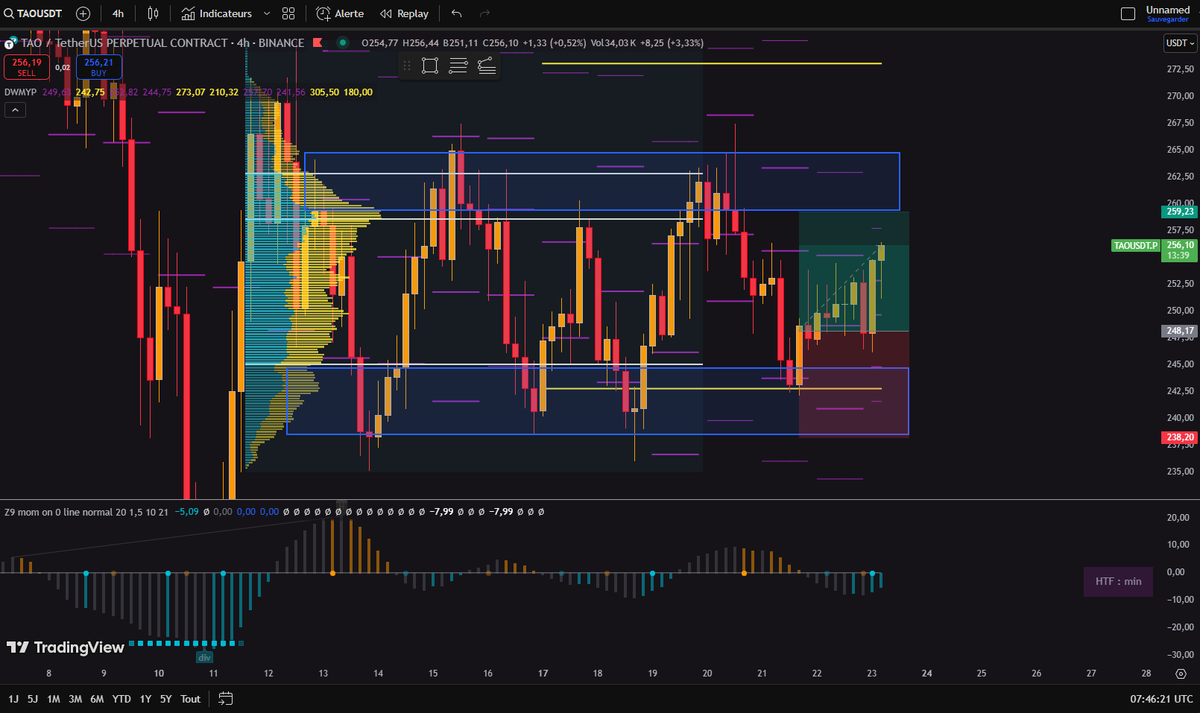Select the DWMYP indicator legend

tap(20, 92)
